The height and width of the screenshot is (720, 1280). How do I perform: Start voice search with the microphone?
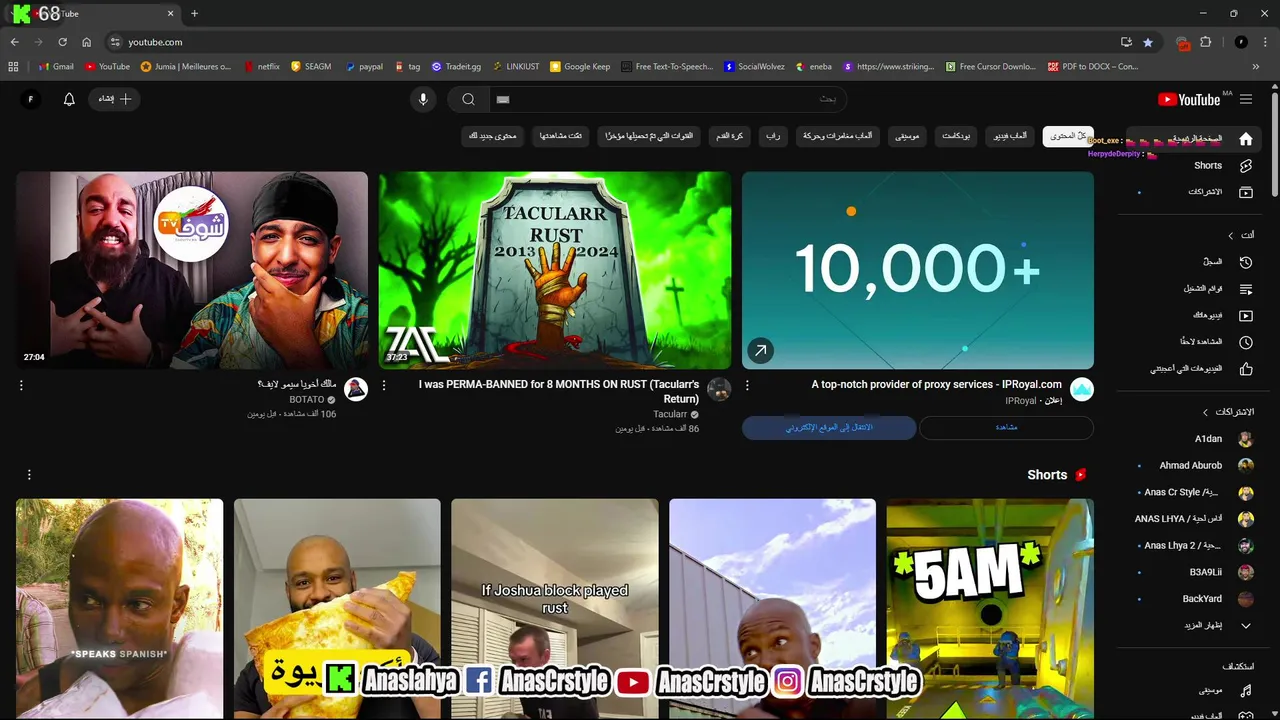pos(423,99)
